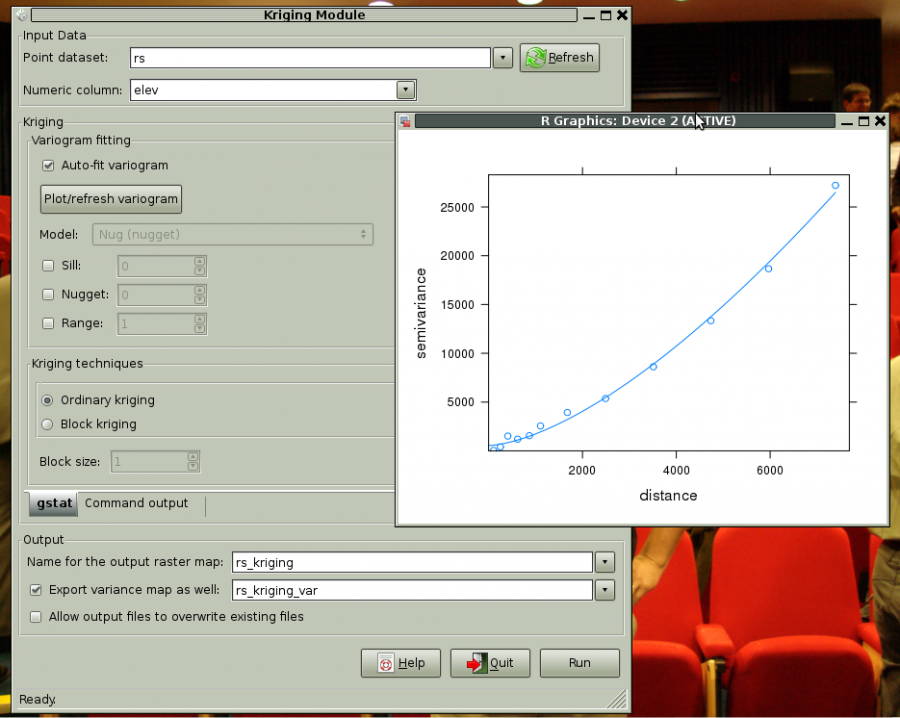Image resolution: width=900 pixels, height=718 pixels.
Task: Click the Help button lifebuoy icon
Action: pos(384,663)
